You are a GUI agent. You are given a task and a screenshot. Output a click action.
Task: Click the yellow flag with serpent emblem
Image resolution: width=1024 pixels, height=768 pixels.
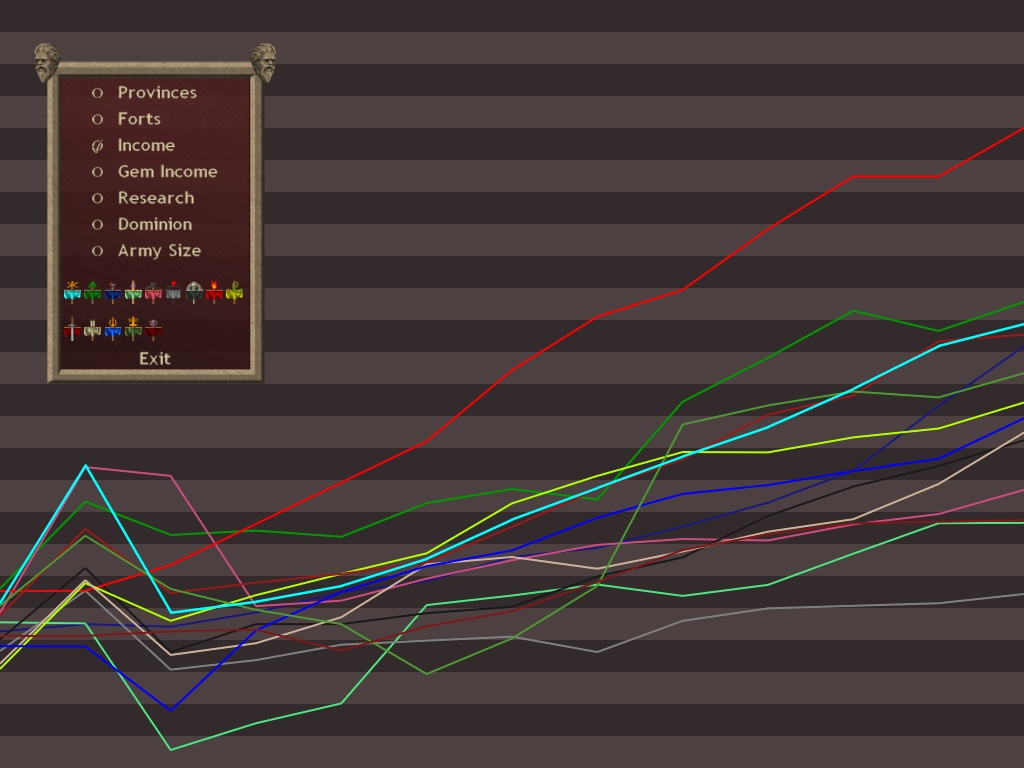click(234, 292)
